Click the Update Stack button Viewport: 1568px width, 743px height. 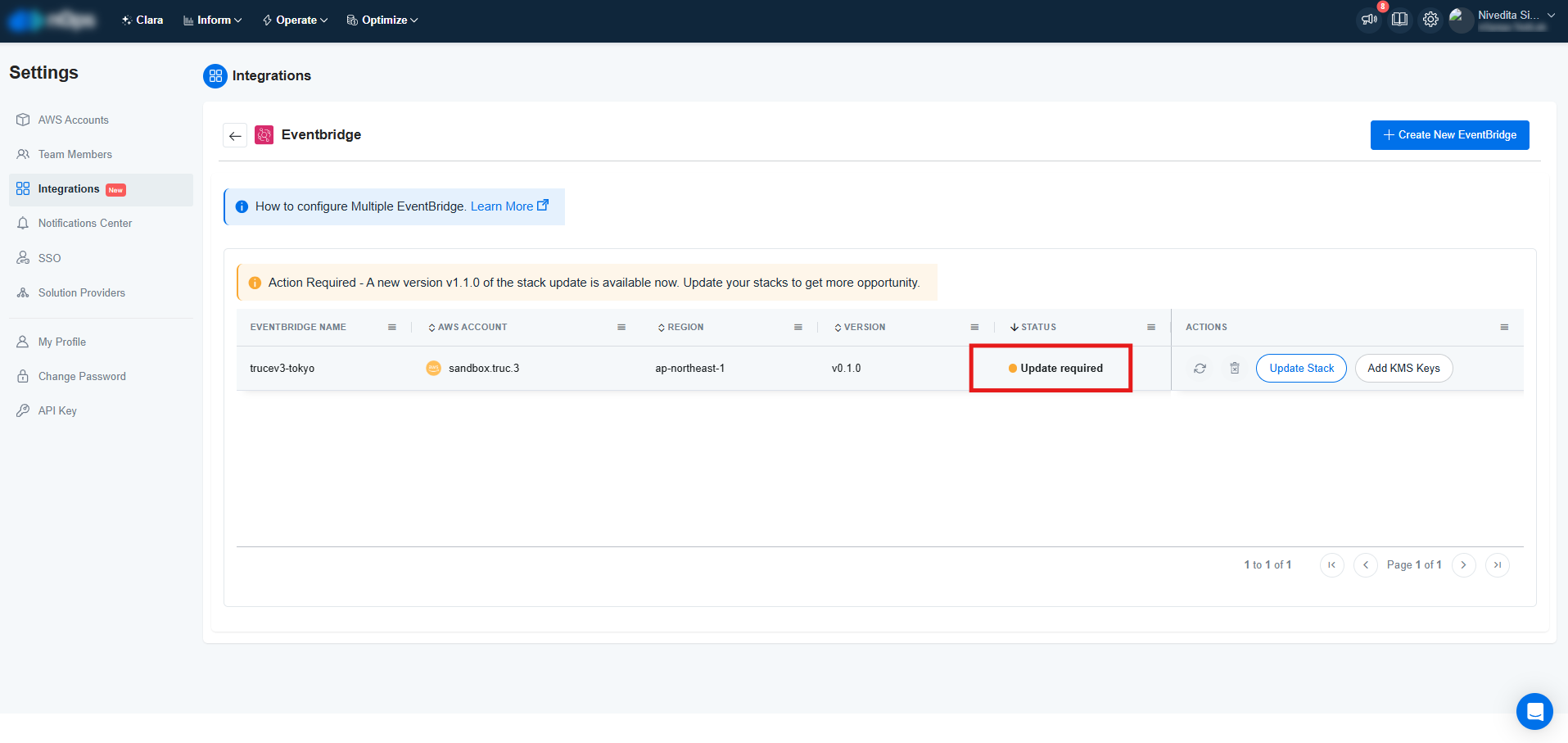1301,369
